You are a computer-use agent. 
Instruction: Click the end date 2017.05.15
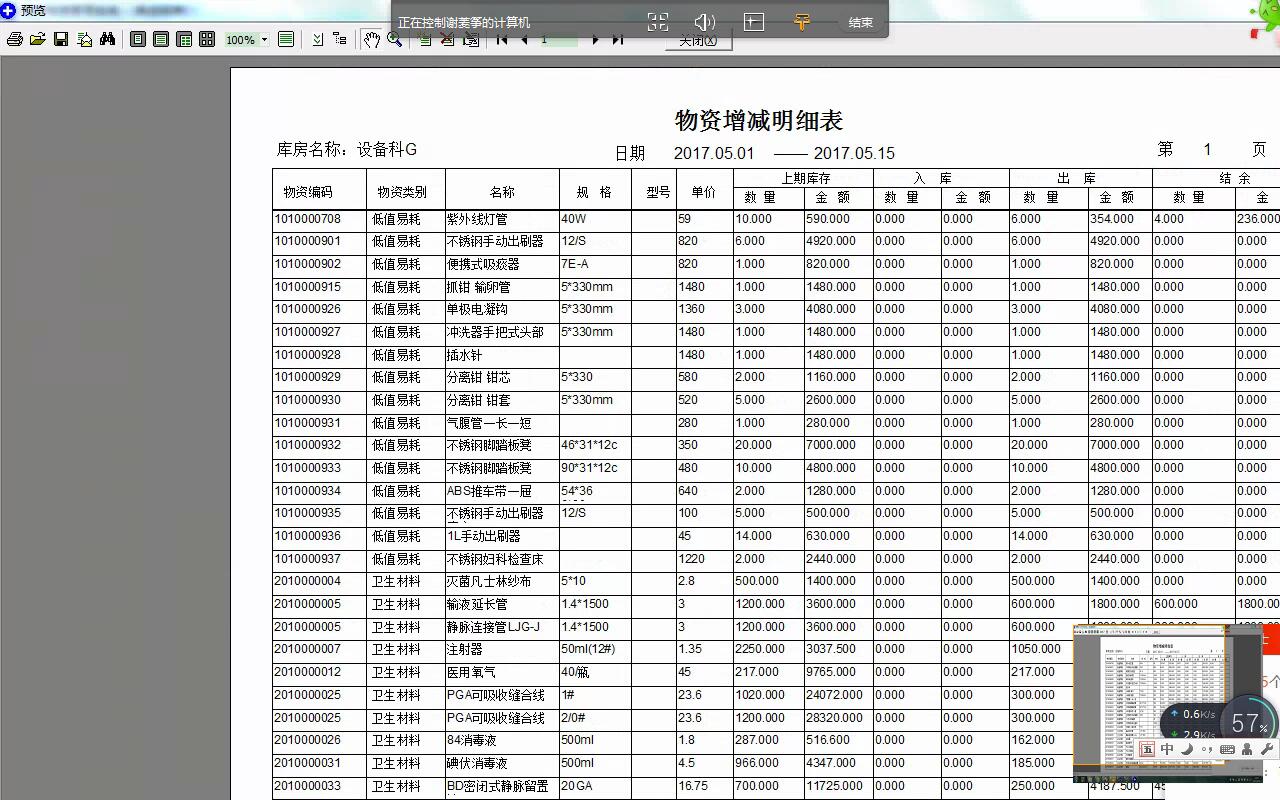pyautogui.click(x=854, y=153)
